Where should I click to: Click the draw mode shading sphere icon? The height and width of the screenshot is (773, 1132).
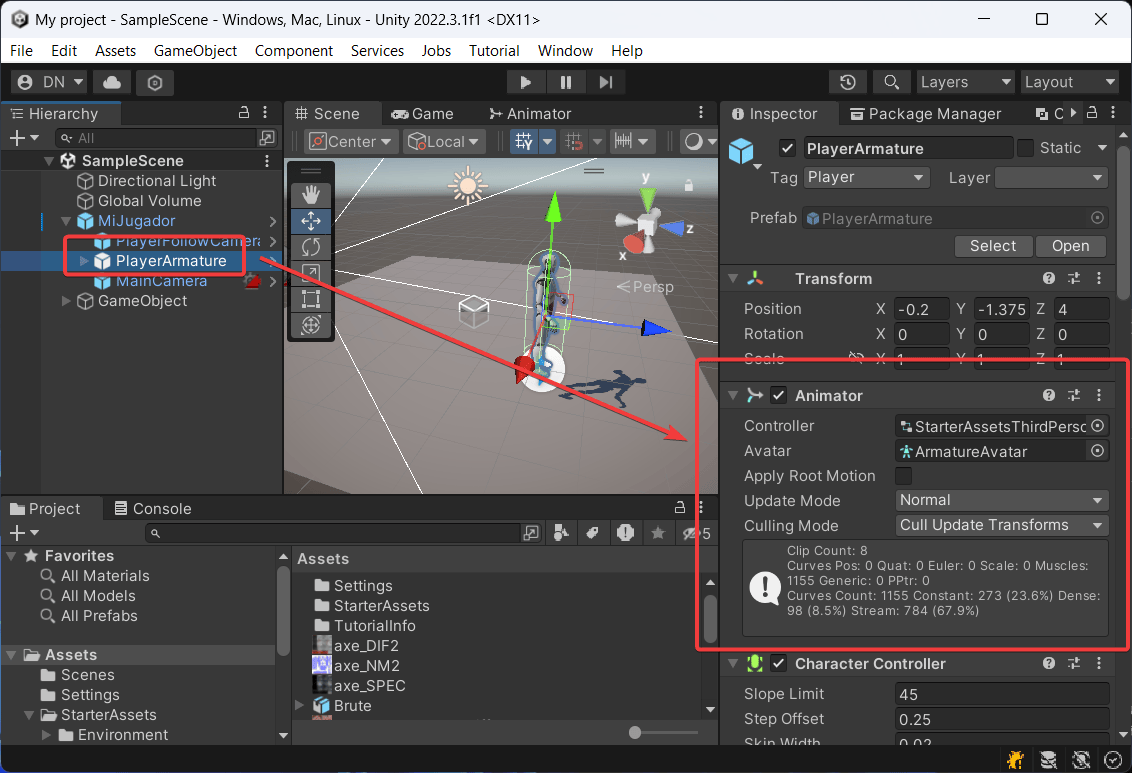pos(693,141)
